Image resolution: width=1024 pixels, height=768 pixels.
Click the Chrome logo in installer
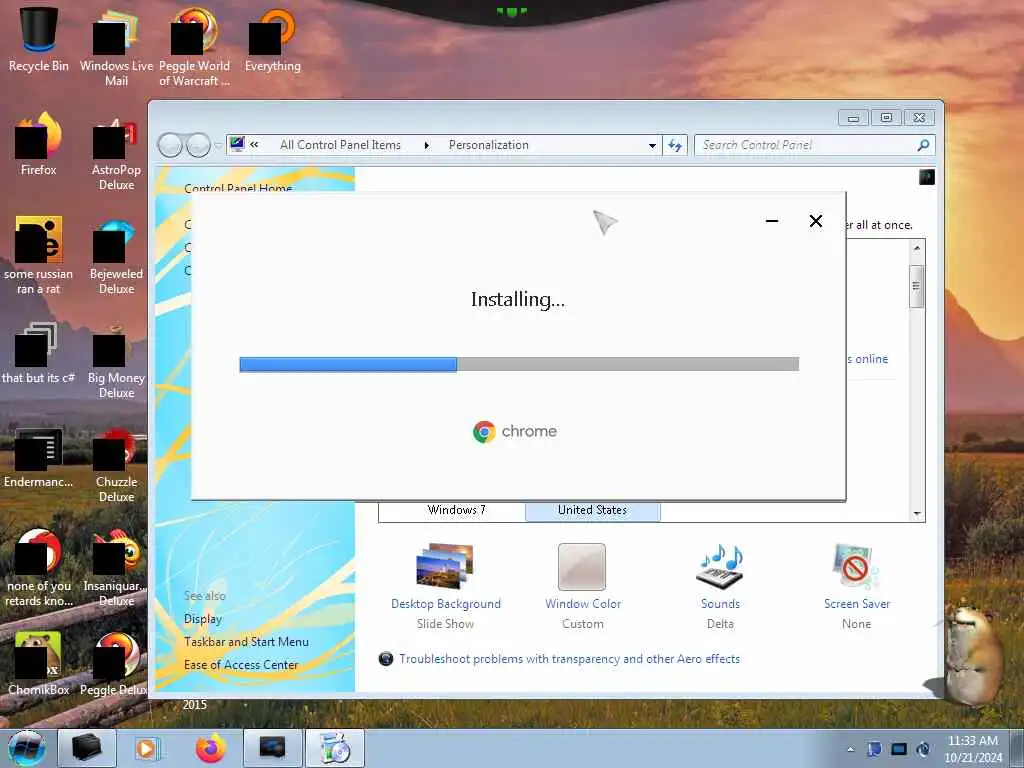(484, 432)
